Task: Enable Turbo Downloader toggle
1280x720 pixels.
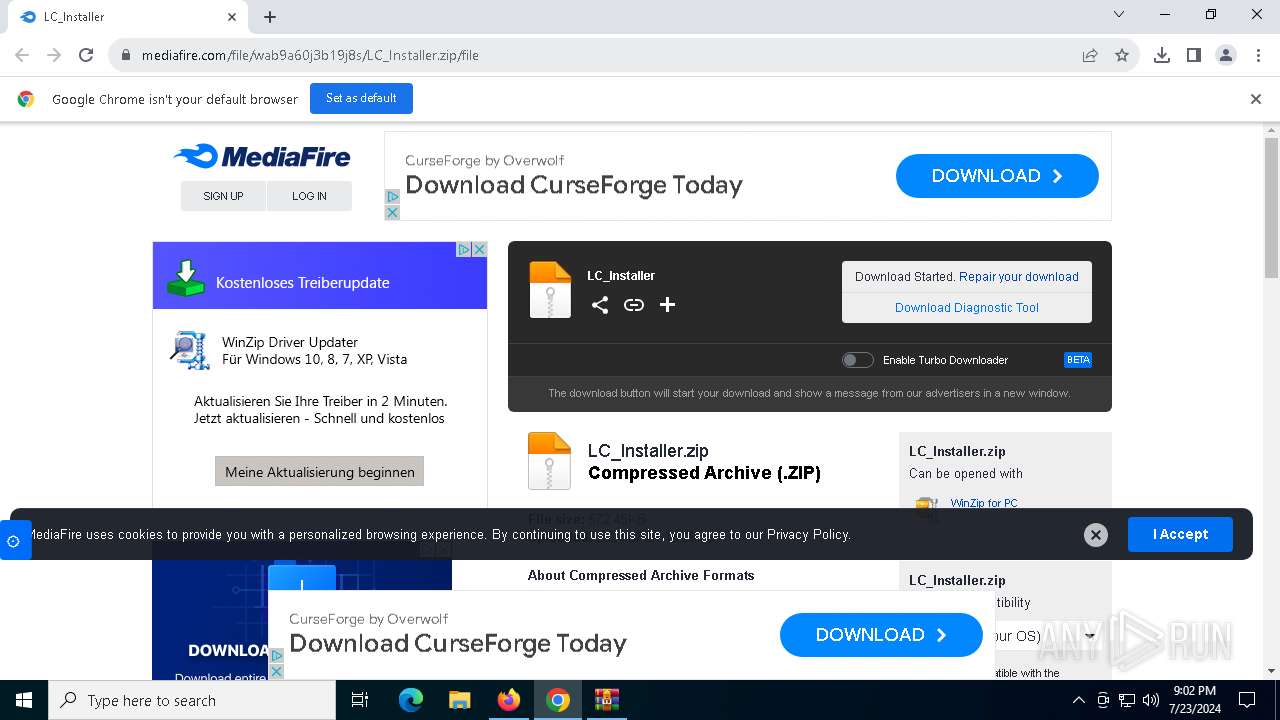Action: (857, 360)
